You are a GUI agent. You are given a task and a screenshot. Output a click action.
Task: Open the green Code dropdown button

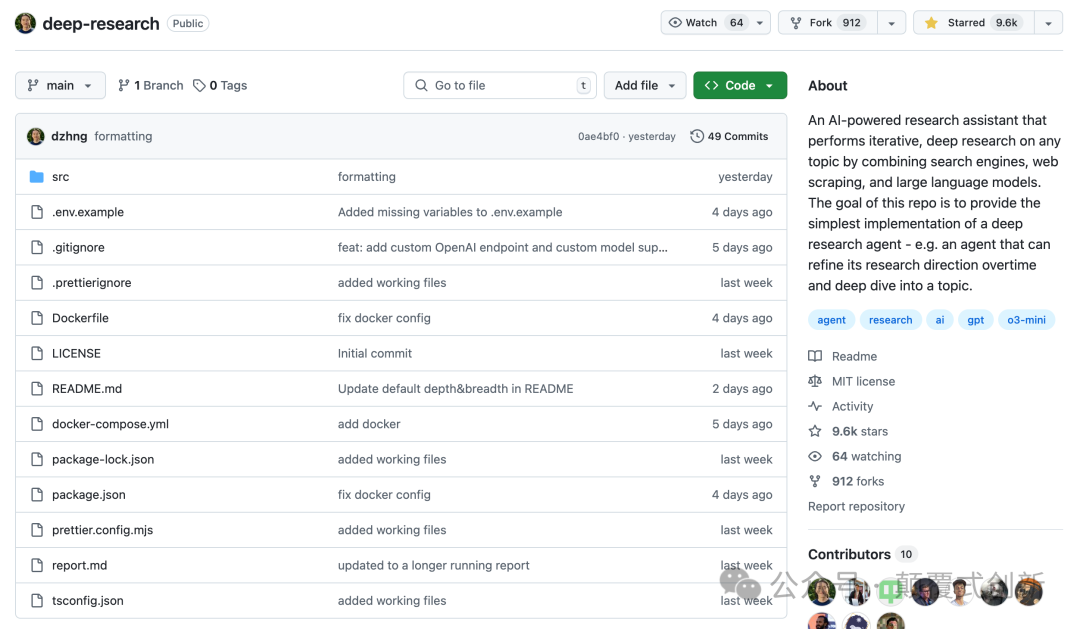coord(740,85)
